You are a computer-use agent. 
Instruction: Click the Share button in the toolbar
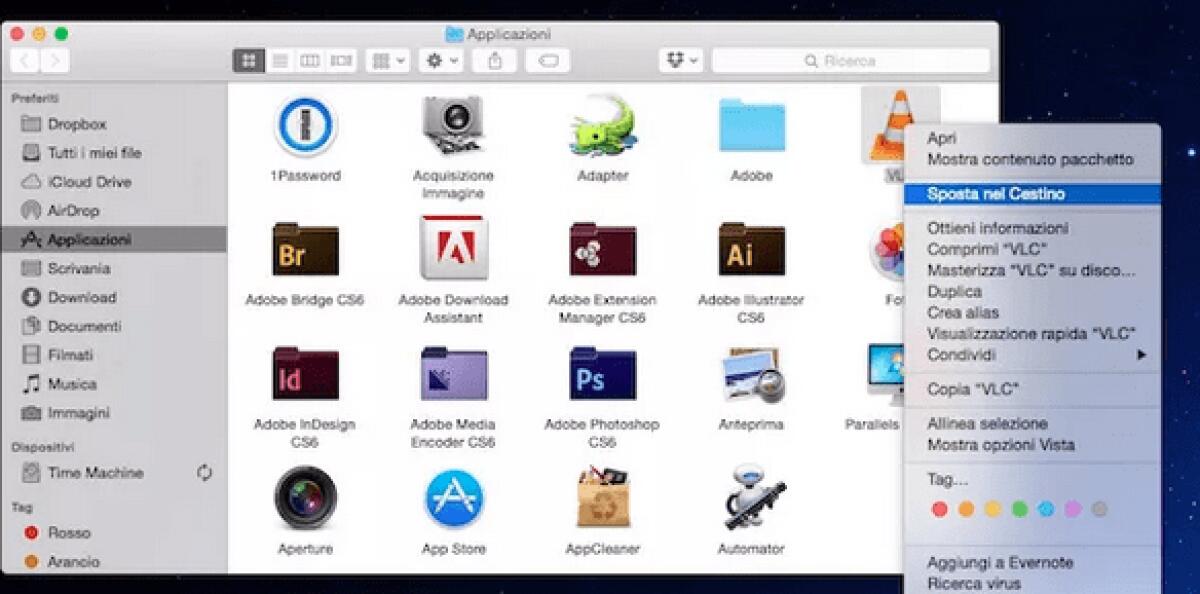point(495,60)
